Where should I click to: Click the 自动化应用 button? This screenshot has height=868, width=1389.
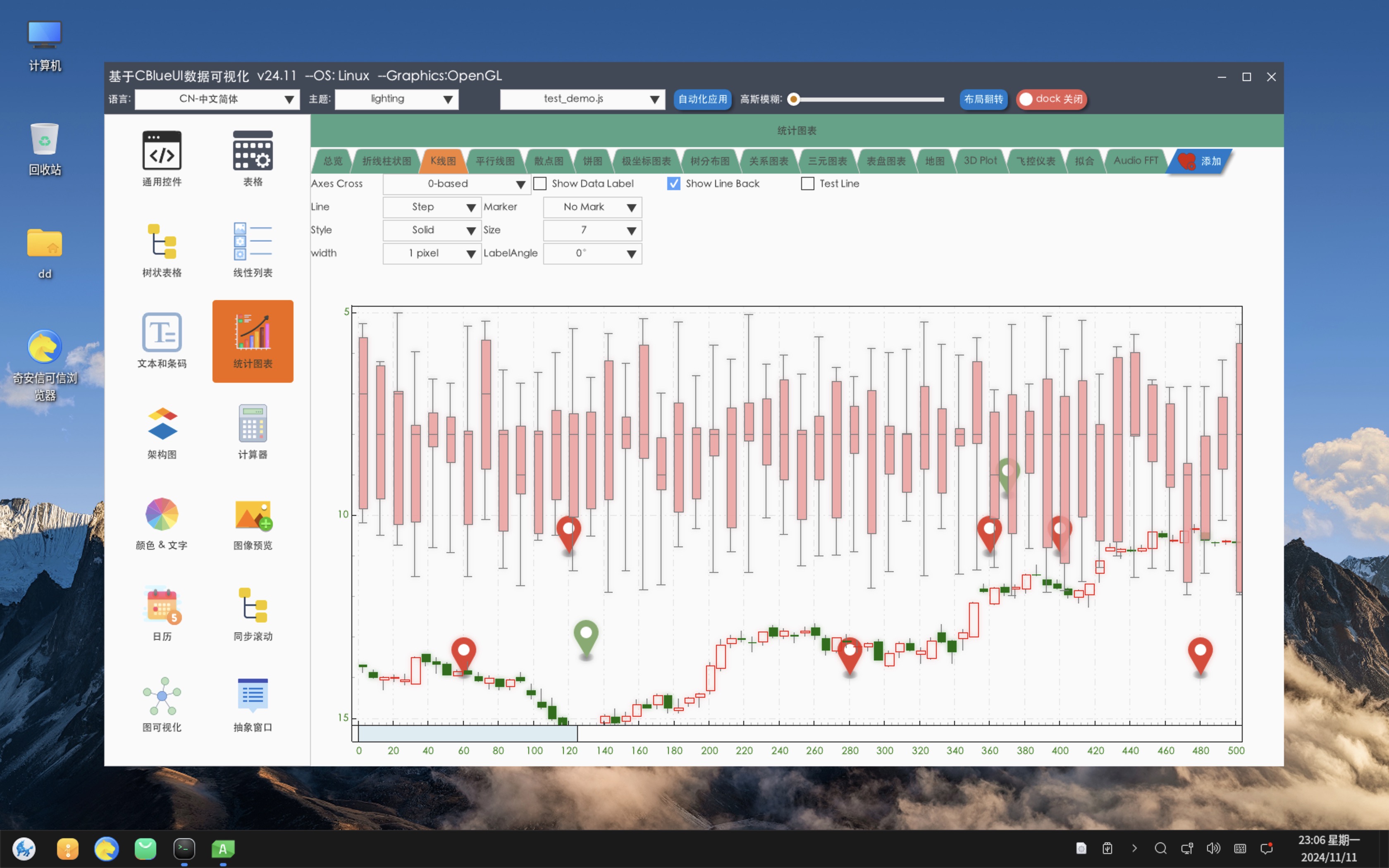[702, 99]
